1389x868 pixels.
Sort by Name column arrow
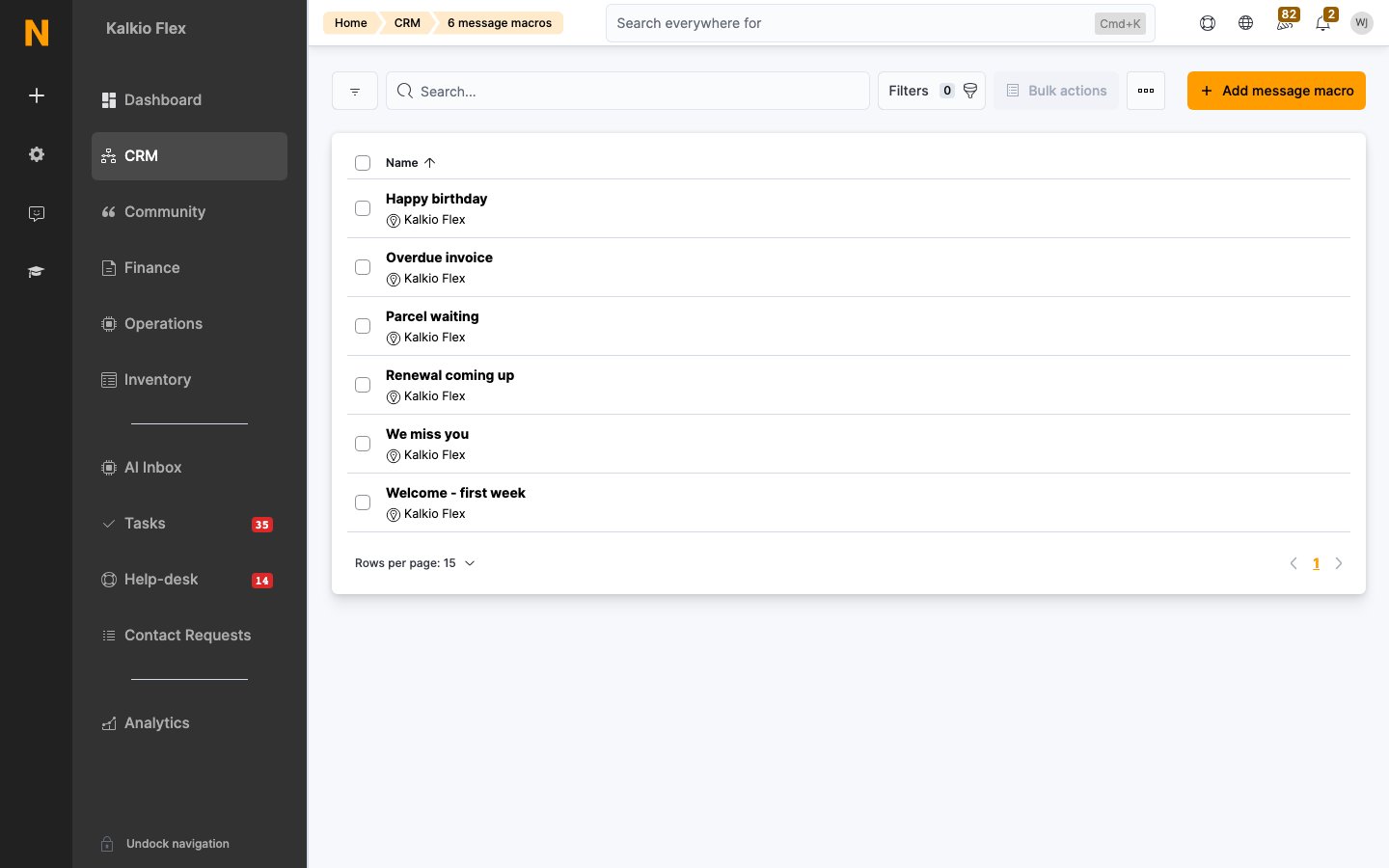[x=430, y=163]
